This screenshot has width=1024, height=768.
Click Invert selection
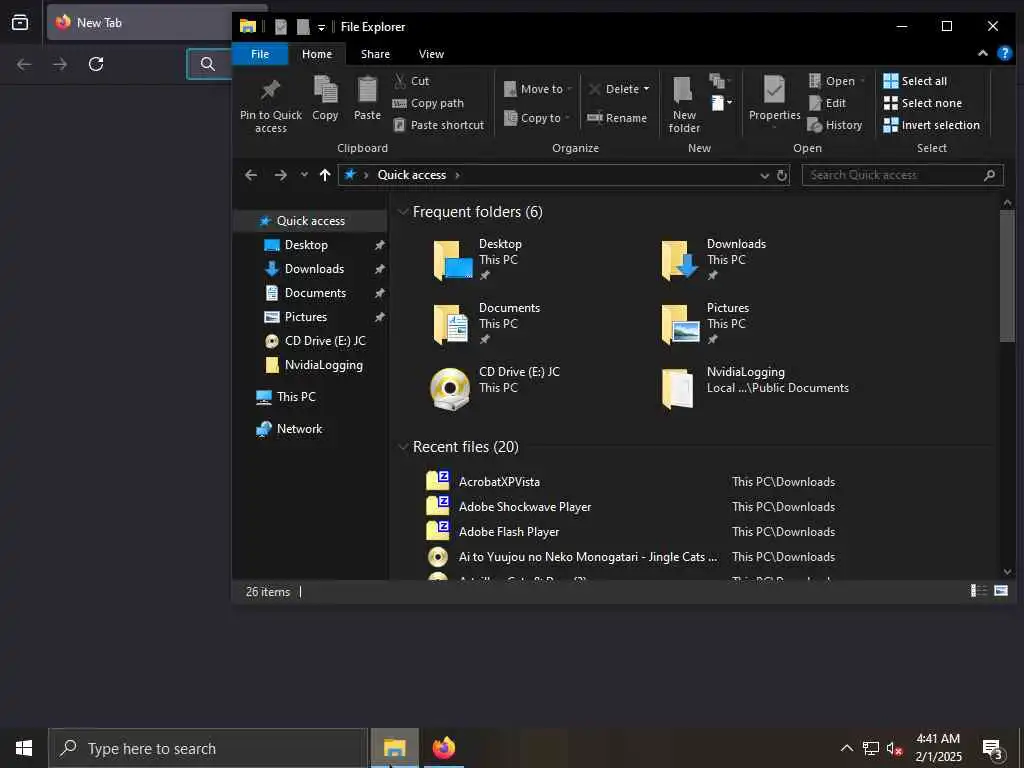(931, 125)
